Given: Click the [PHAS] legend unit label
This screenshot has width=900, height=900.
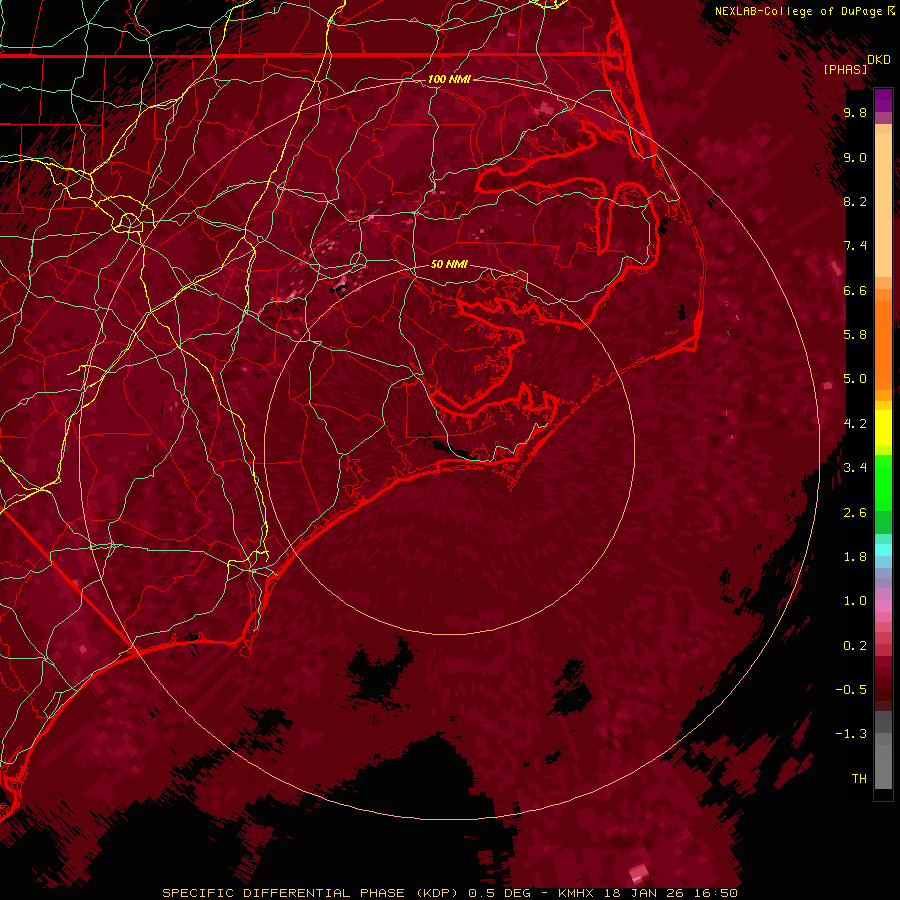Looking at the screenshot, I should click(845, 70).
